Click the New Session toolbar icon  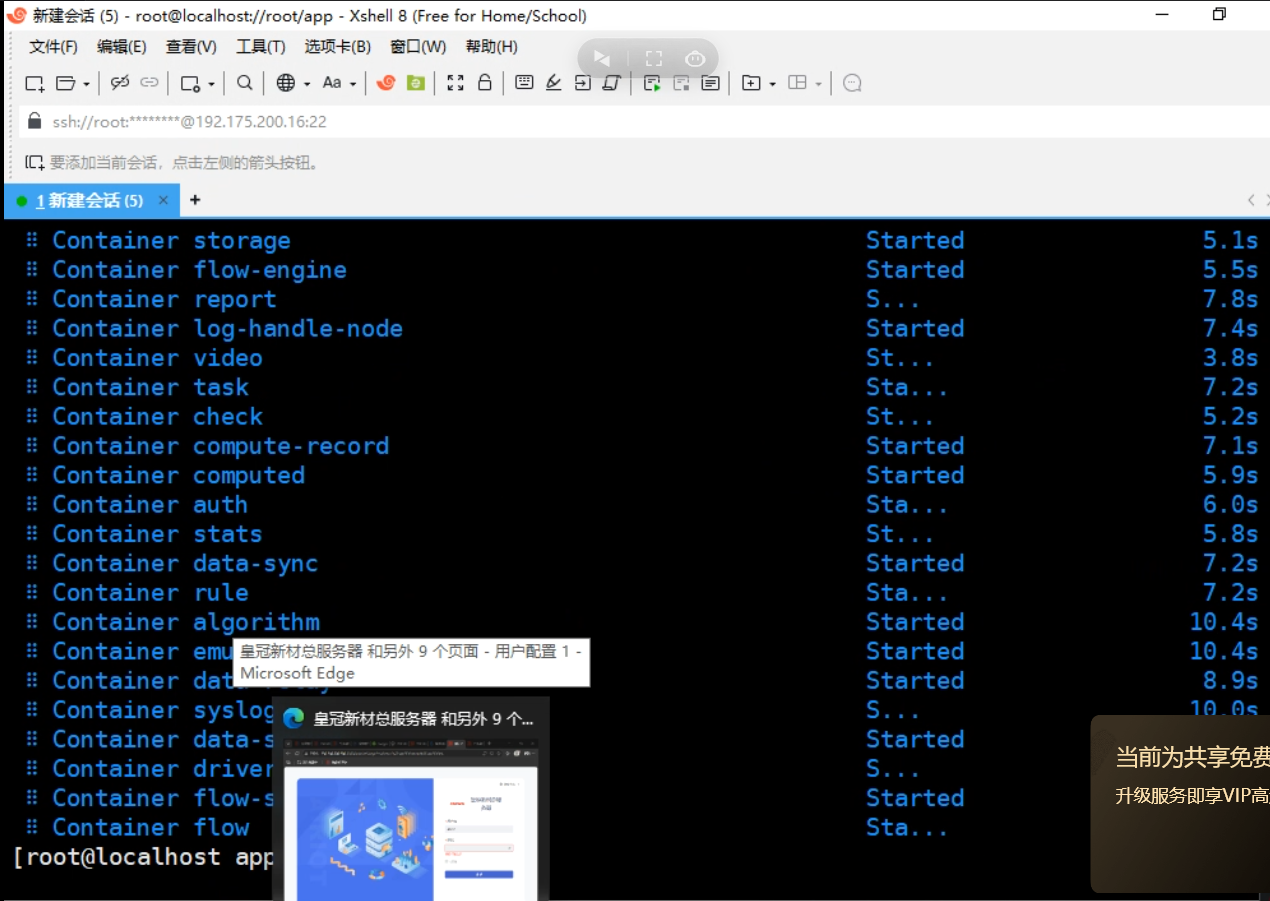click(35, 83)
